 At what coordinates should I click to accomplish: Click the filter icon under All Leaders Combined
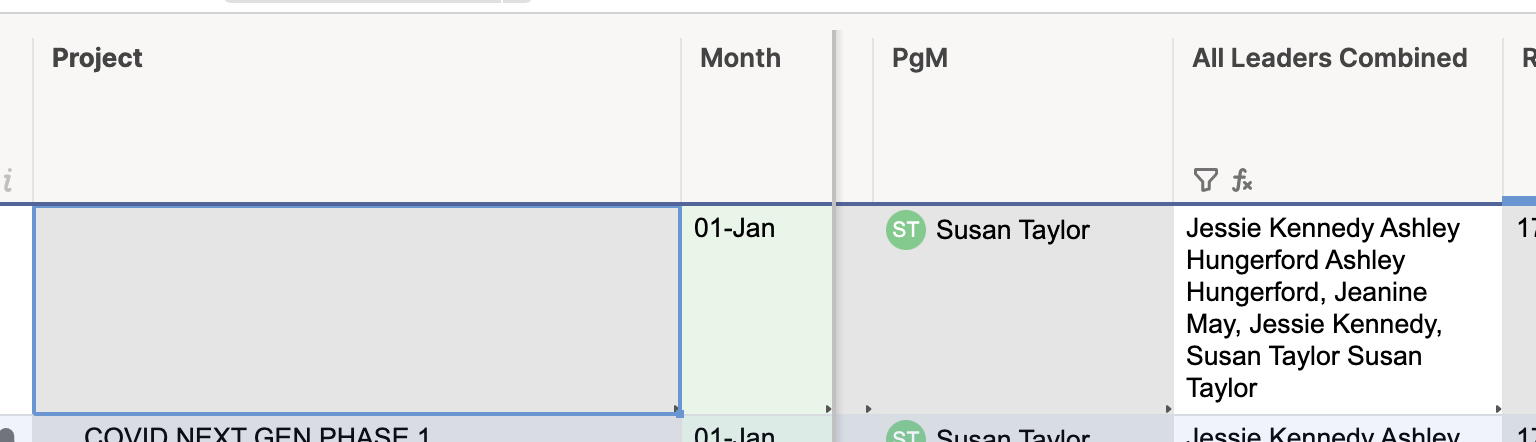click(x=1205, y=180)
